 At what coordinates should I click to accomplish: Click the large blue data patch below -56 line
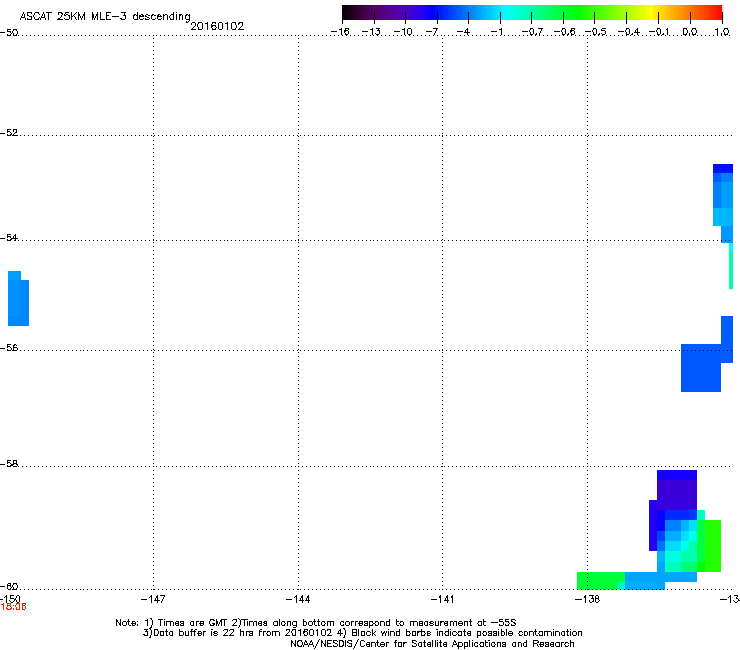click(701, 368)
